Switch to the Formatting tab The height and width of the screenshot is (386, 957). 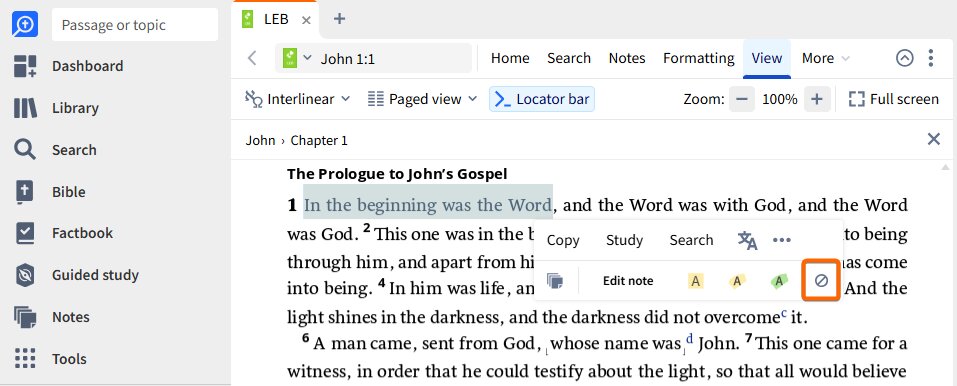(699, 58)
